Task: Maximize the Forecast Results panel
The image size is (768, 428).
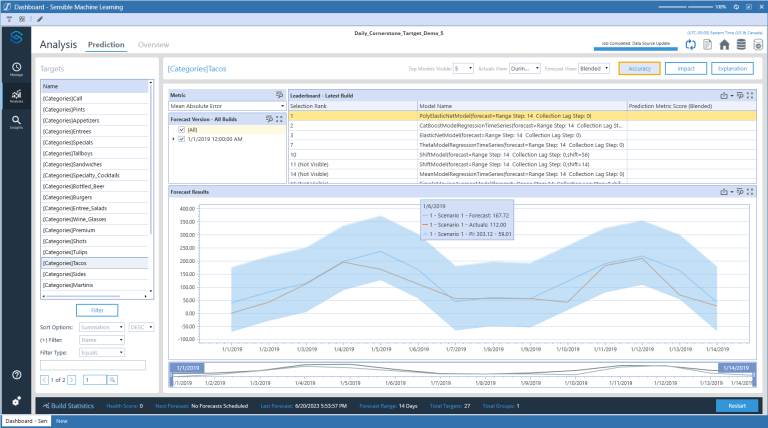Action: tap(750, 192)
